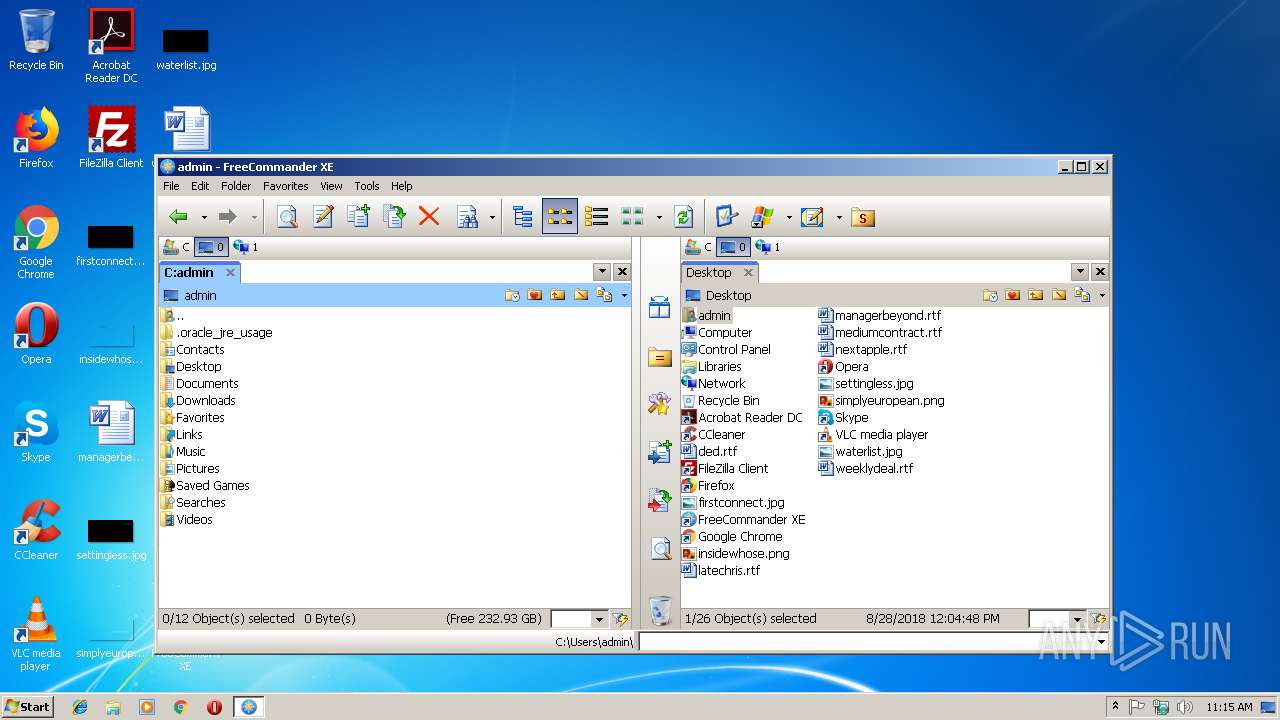Open favorites heart icon in right panel header

[x=1013, y=295]
